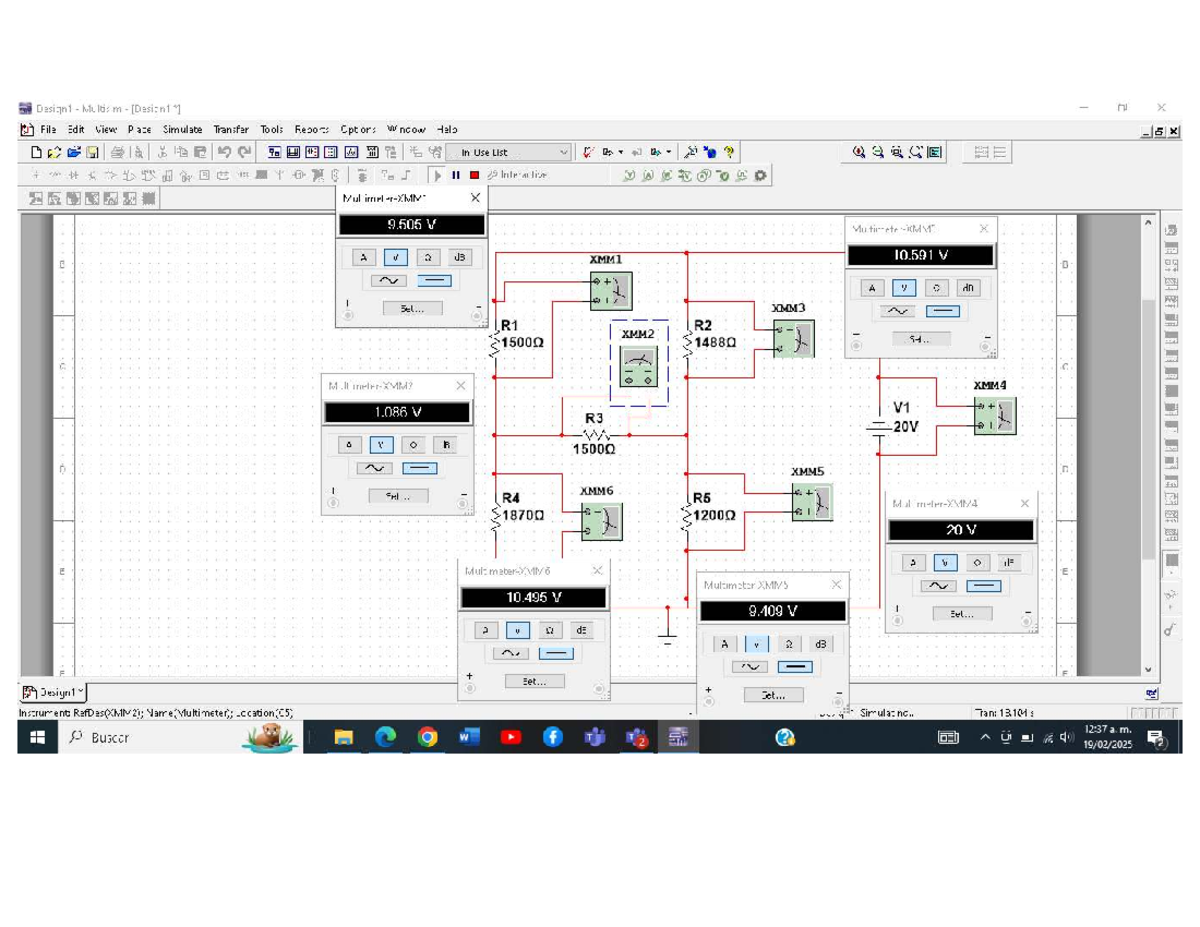Viewport: 1200px width, 927px height.
Task: Select AC signal mode on Multimeter-XMM1
Action: 389,281
